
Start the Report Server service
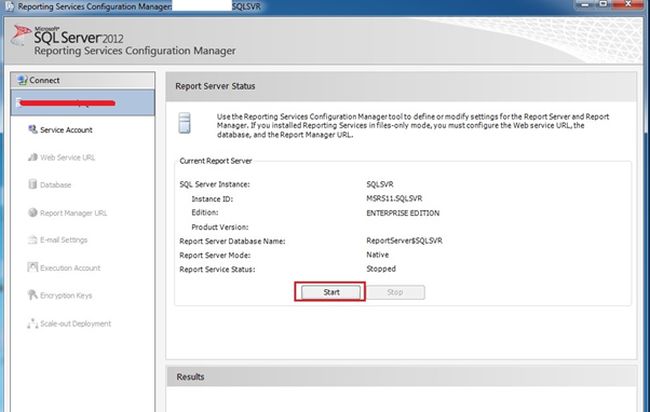click(329, 292)
